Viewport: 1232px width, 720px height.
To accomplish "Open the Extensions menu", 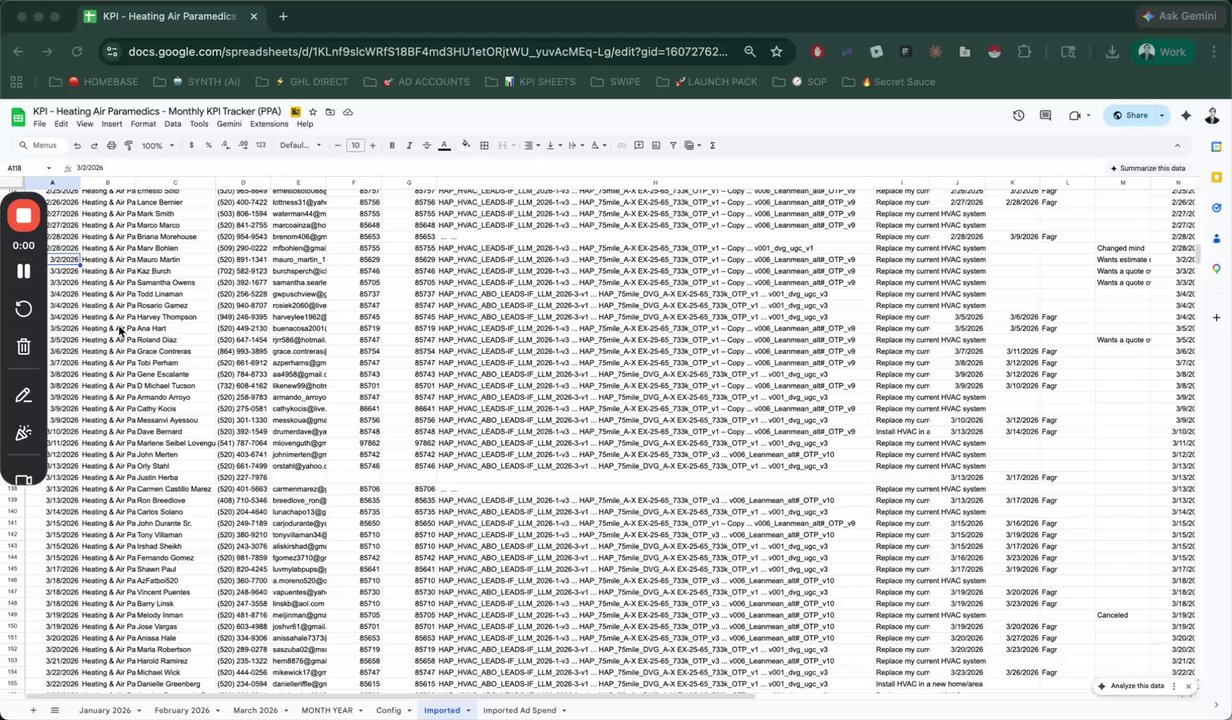I will click(x=269, y=124).
